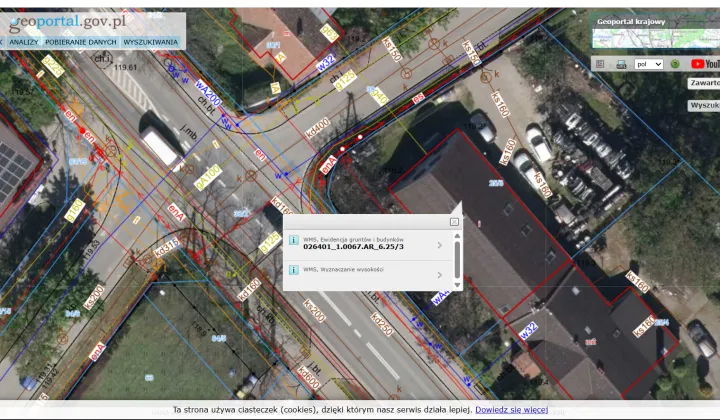
Task: Click the geoportal.gov.pl logo
Action: coord(67,22)
